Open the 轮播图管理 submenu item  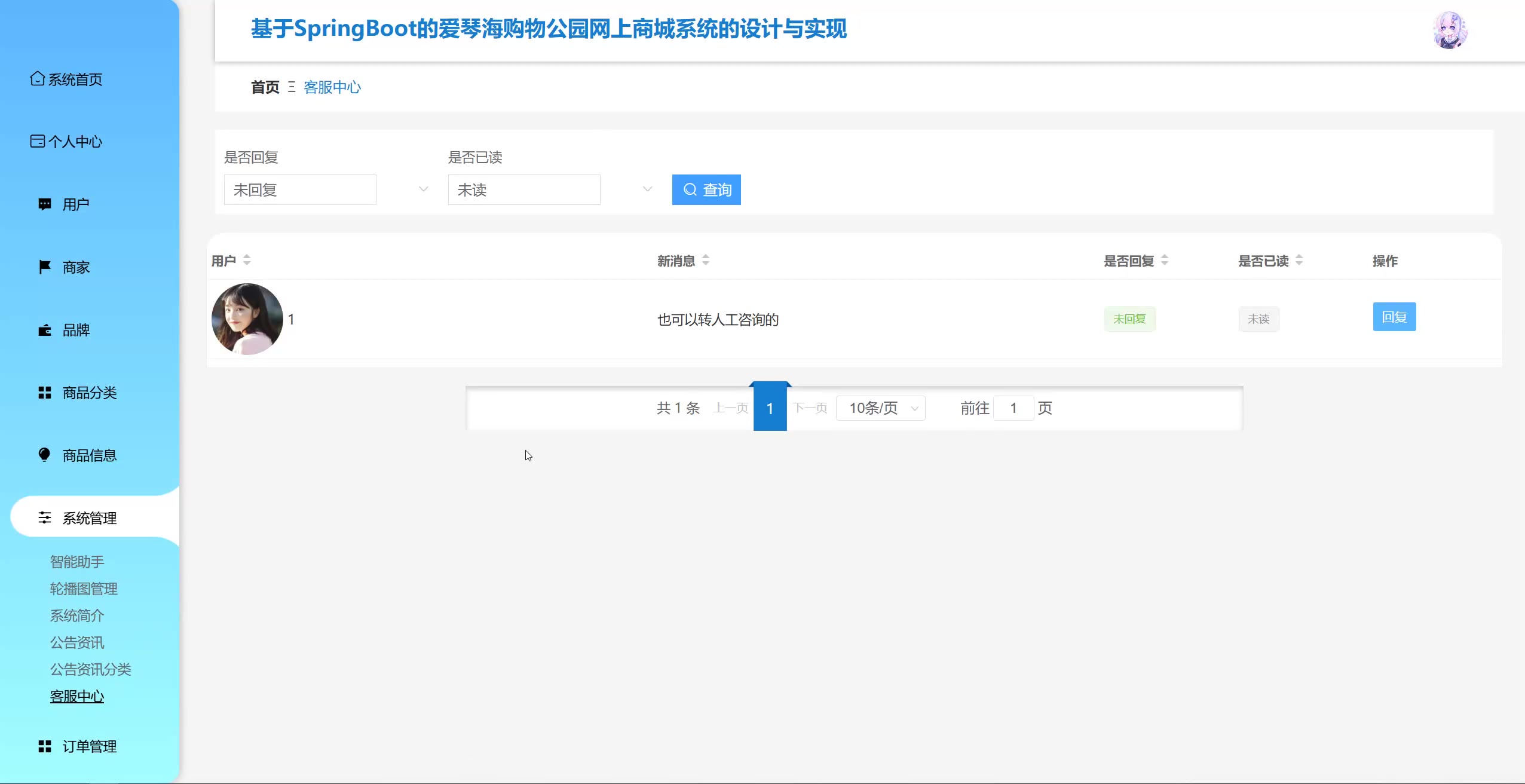tap(84, 589)
